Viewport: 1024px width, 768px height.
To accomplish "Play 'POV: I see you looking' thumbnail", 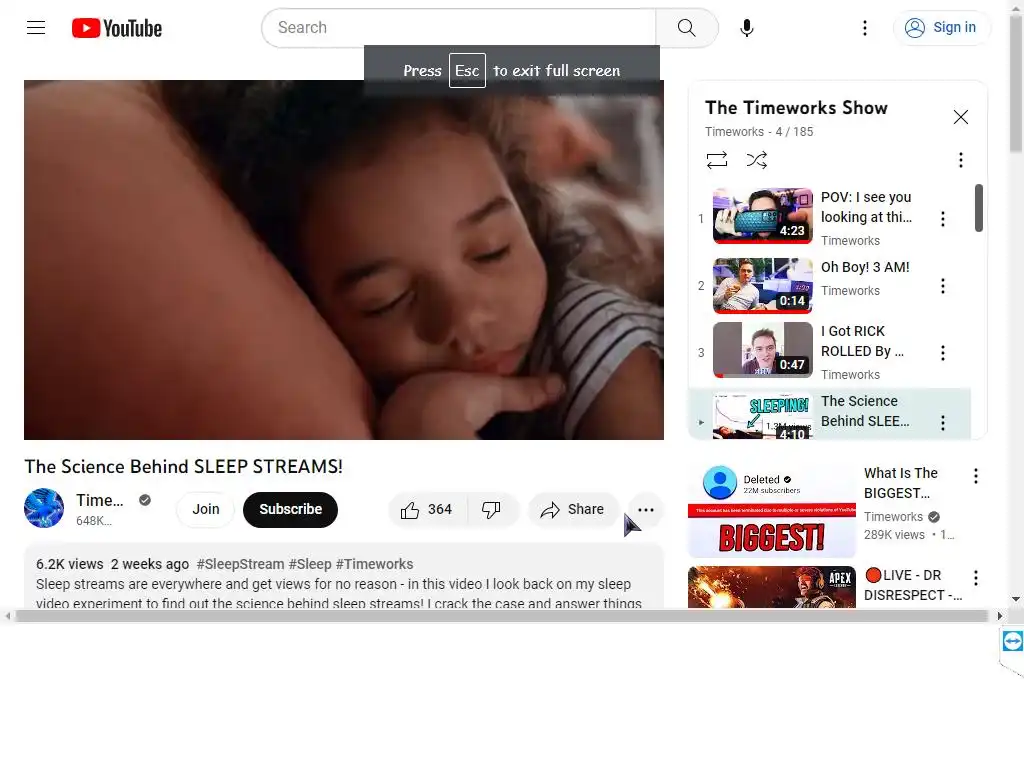I will coord(762,216).
